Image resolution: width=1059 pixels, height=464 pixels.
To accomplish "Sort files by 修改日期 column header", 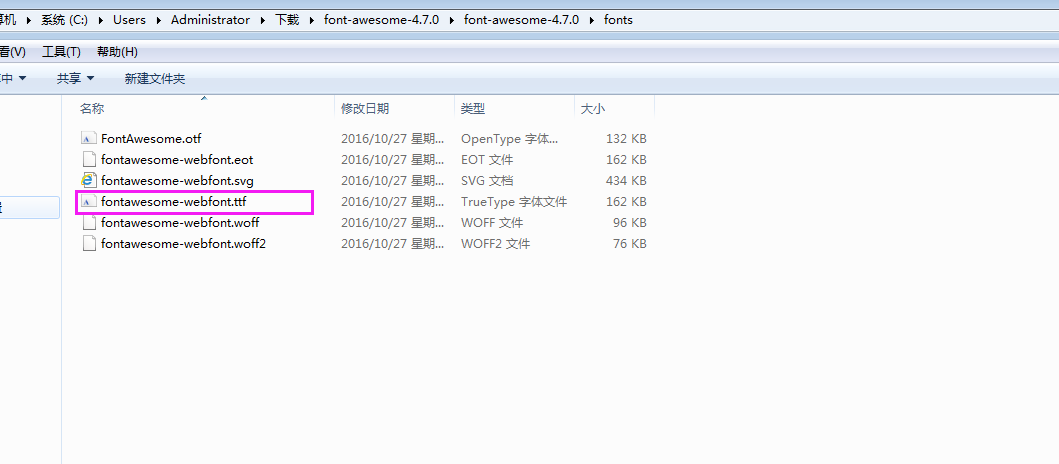I will [x=365, y=108].
